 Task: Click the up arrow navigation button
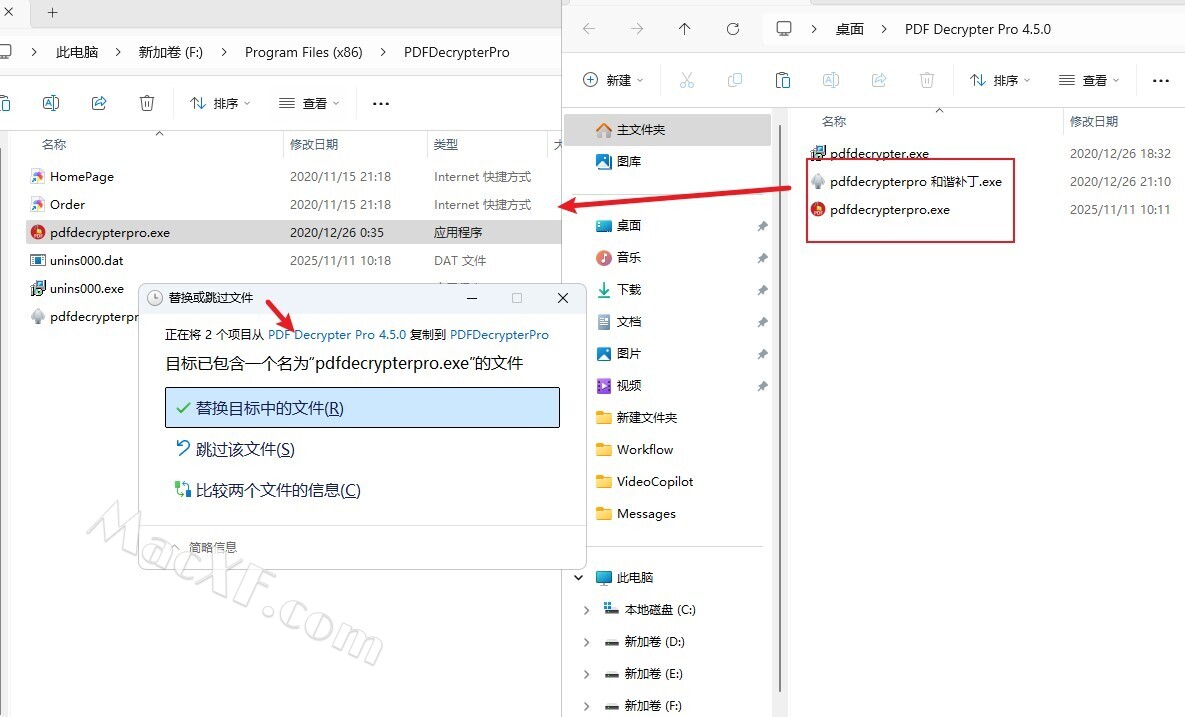coord(684,29)
